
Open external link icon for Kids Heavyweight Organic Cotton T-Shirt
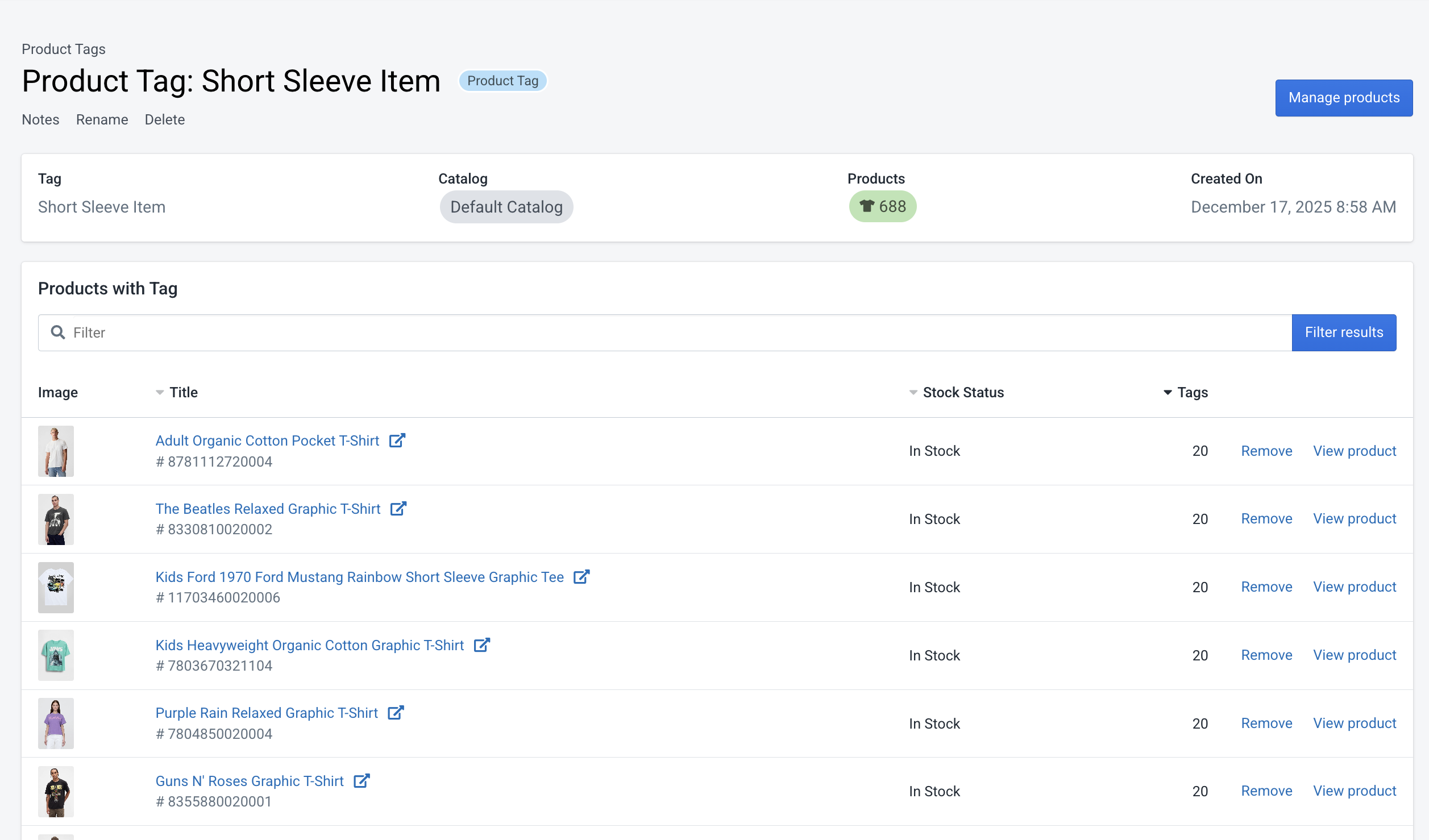pyautogui.click(x=482, y=645)
